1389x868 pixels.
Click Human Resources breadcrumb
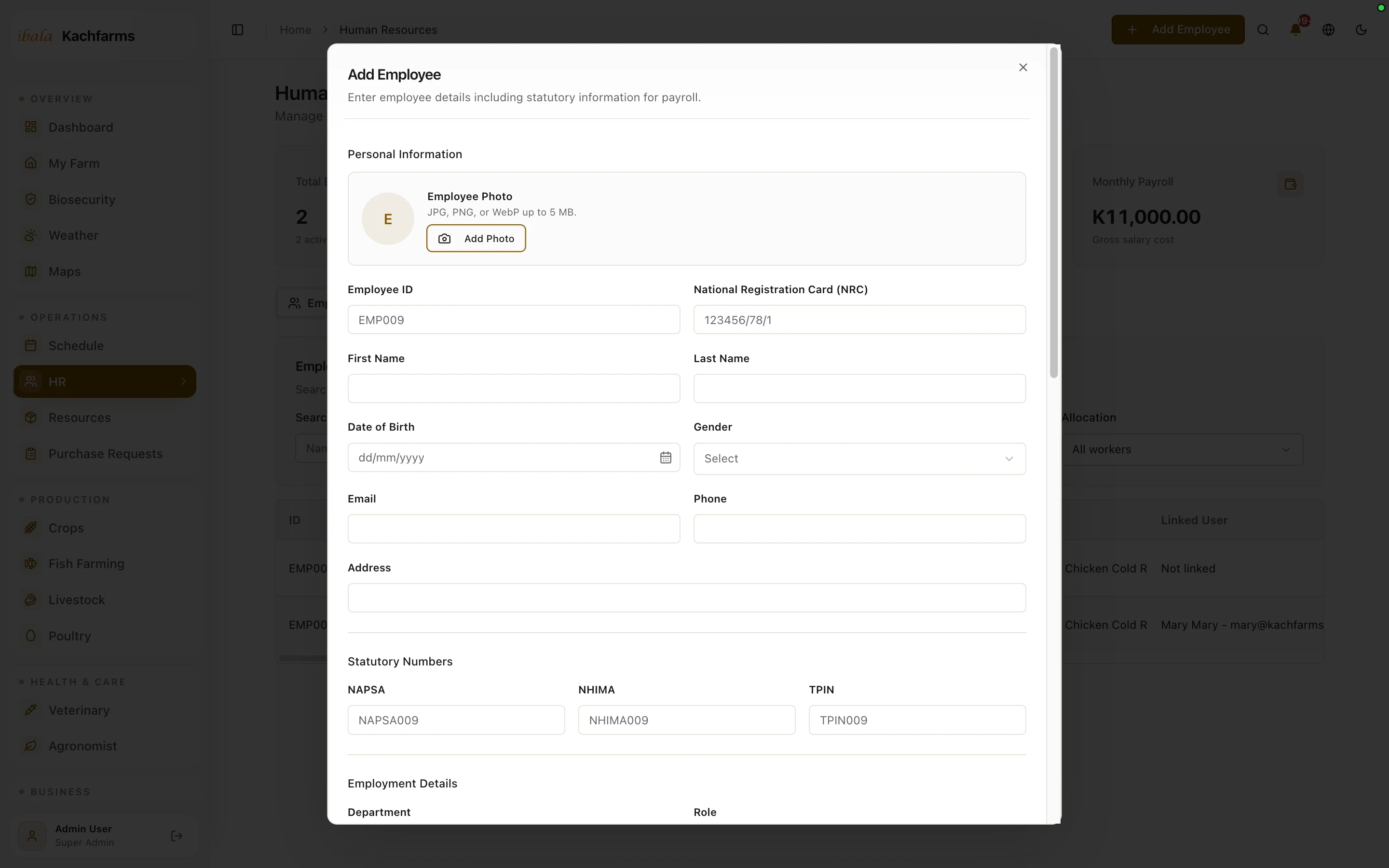pyautogui.click(x=388, y=30)
